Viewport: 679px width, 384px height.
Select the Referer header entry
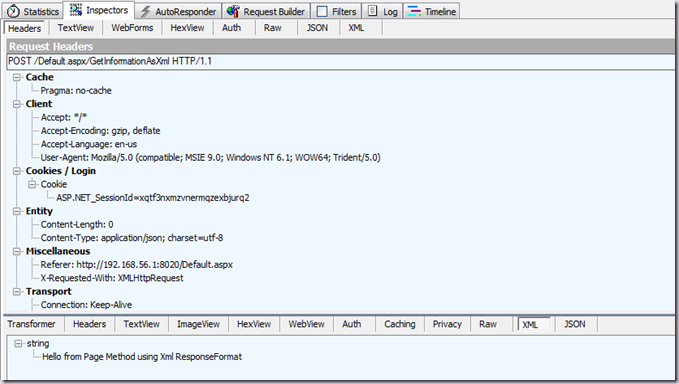136,265
